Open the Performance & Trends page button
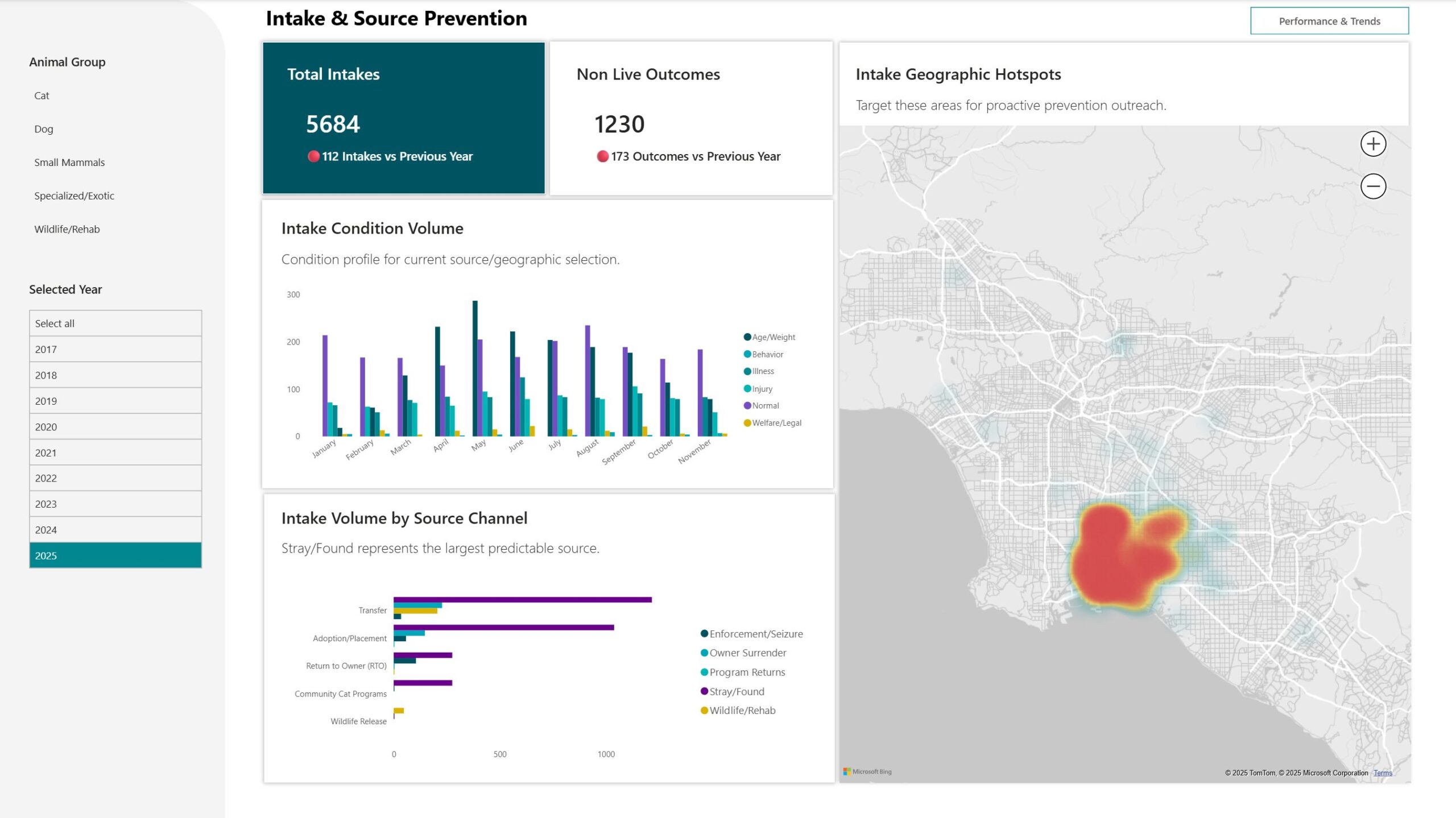This screenshot has height=818, width=1456. click(x=1329, y=21)
